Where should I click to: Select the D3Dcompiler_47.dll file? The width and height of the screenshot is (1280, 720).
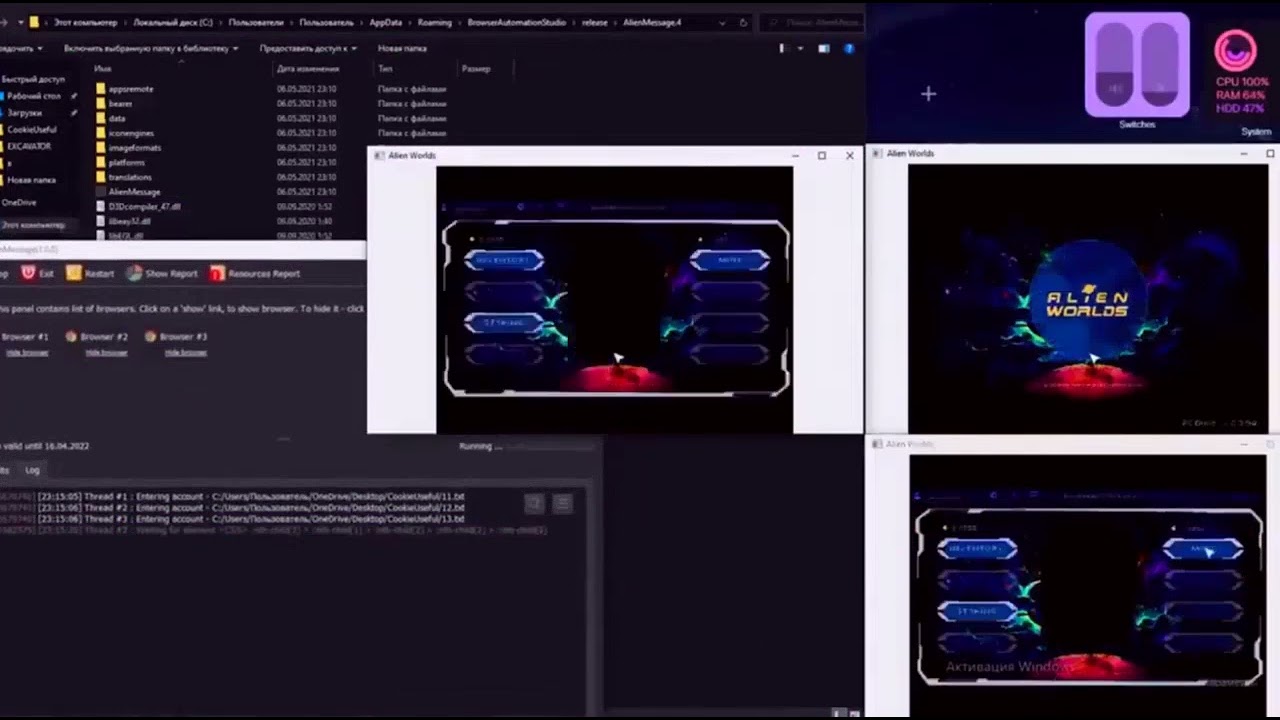[138, 206]
